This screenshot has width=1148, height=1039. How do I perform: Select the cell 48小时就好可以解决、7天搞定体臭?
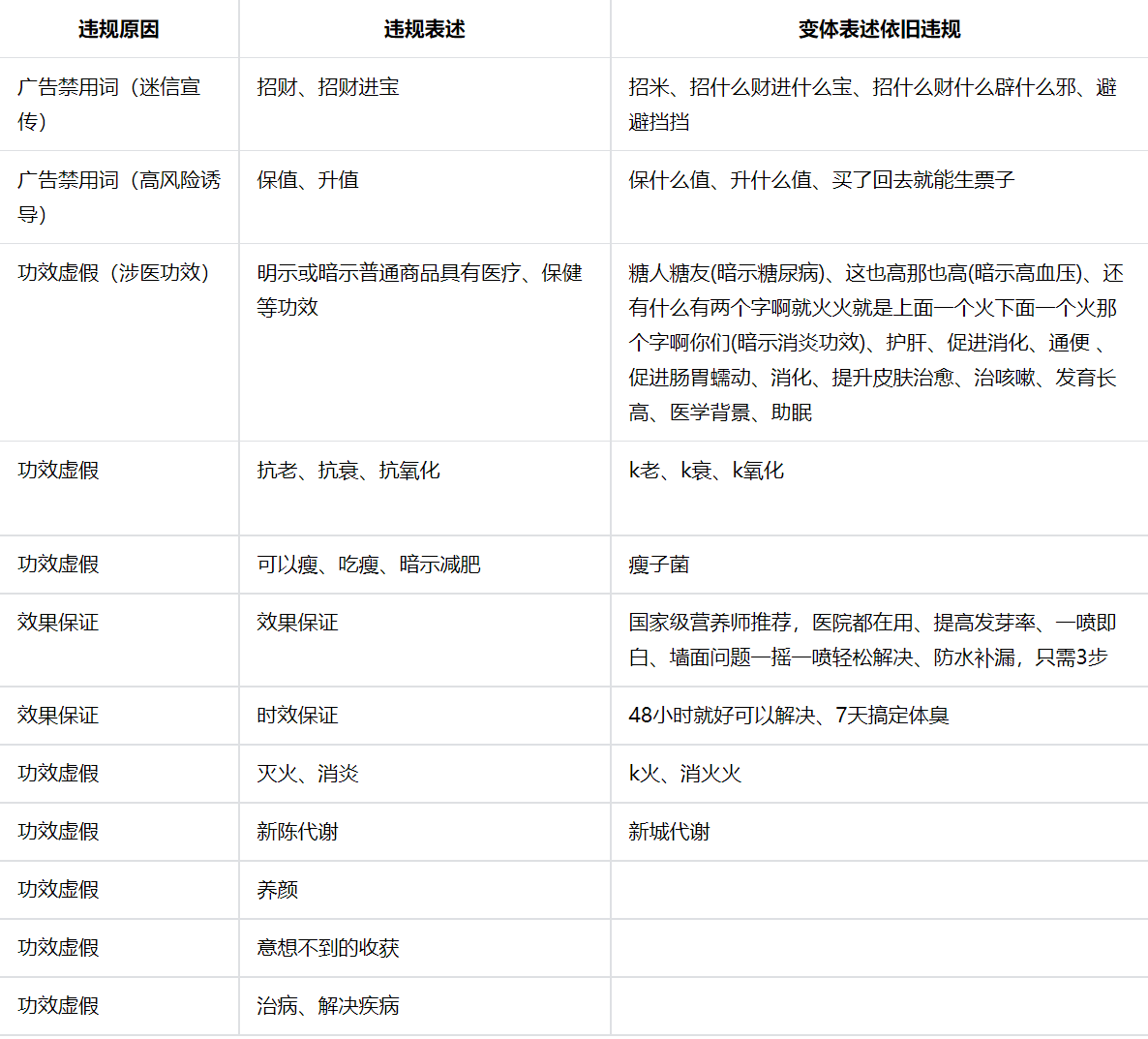(x=879, y=716)
